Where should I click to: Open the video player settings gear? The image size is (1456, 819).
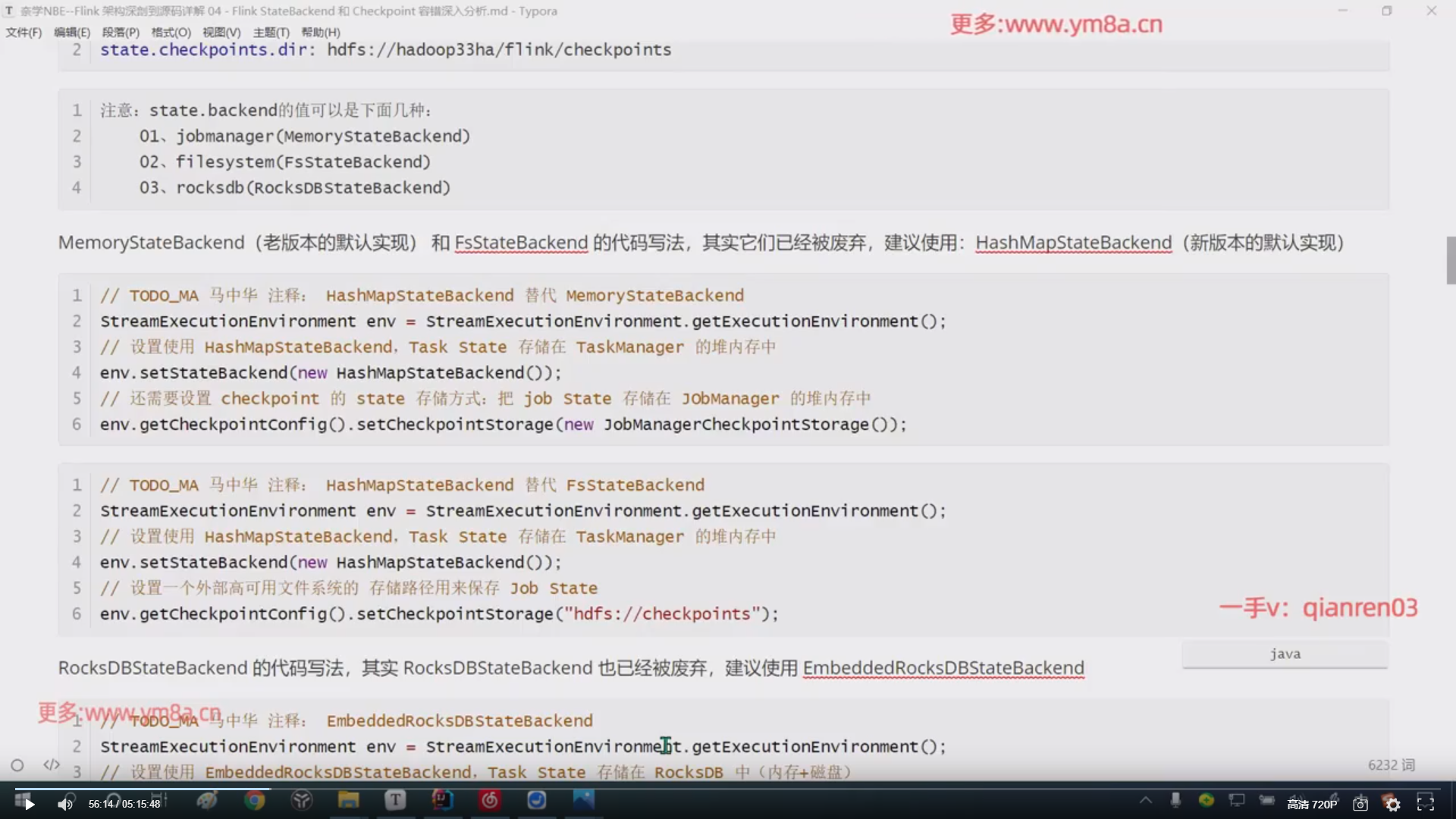1393,805
